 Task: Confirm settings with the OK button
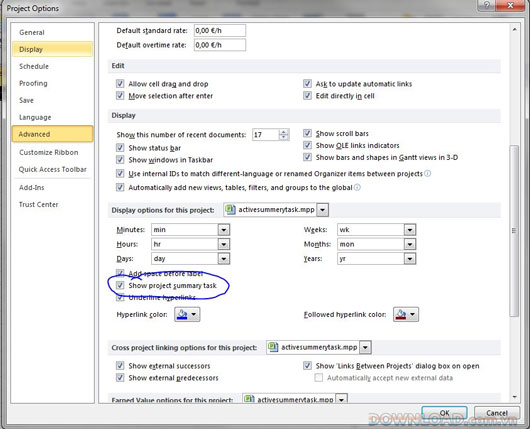tap(444, 413)
